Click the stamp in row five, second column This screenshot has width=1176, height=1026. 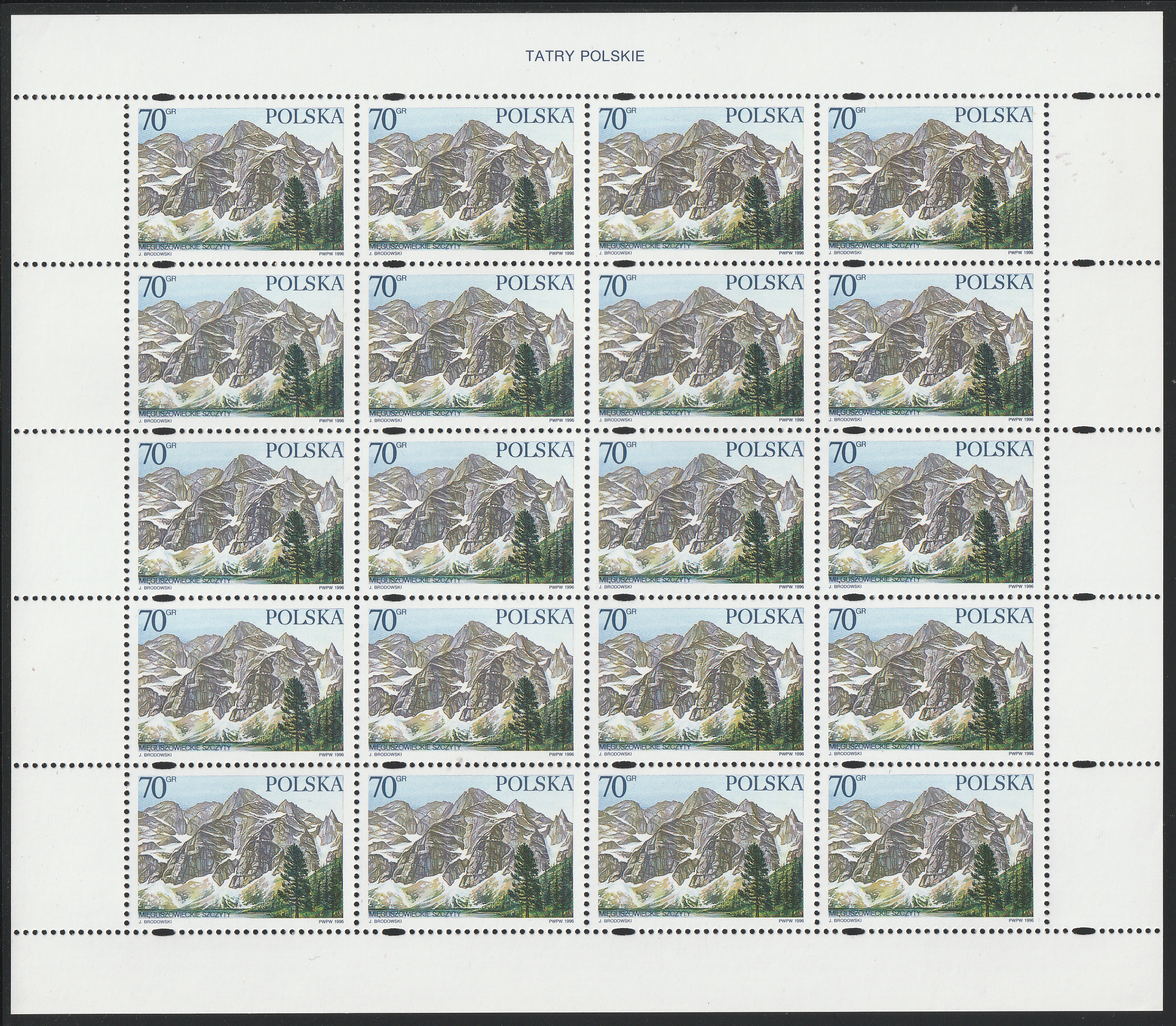tap(470, 846)
